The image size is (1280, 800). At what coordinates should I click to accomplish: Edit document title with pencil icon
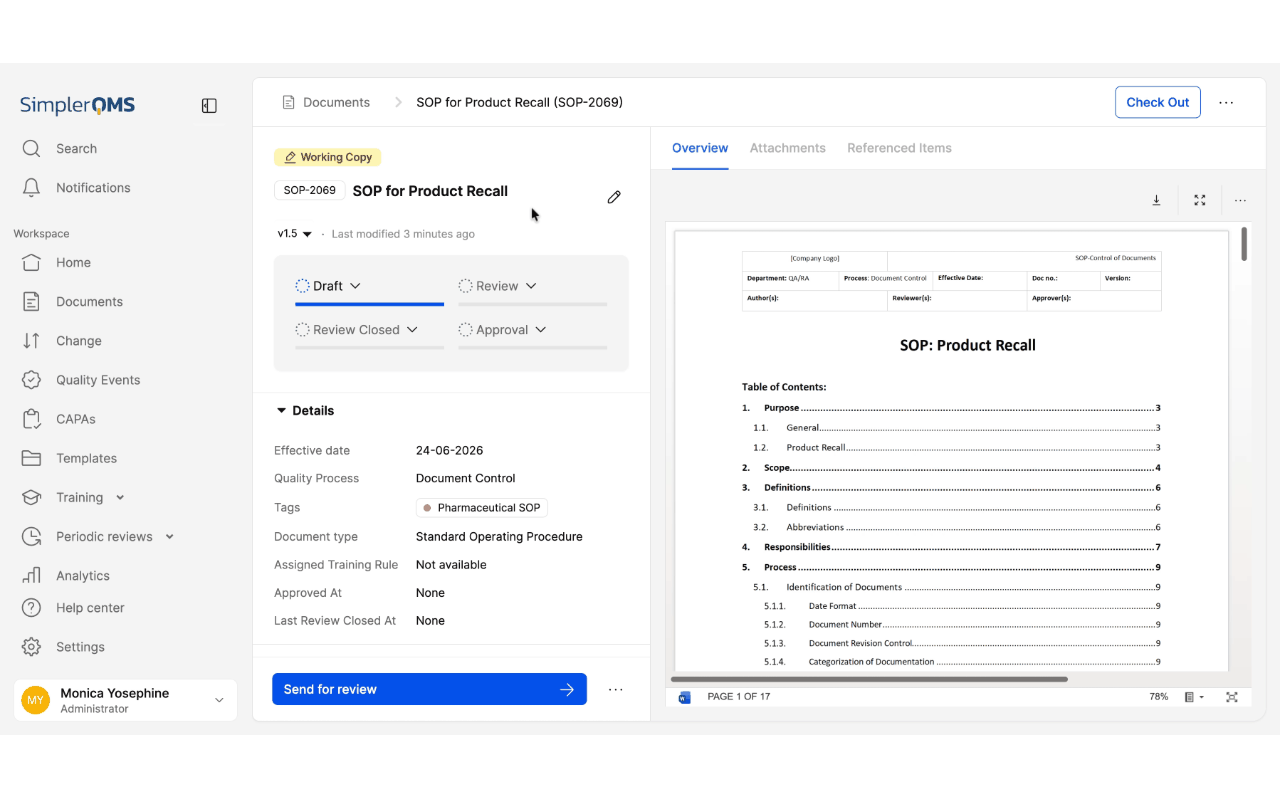(614, 197)
